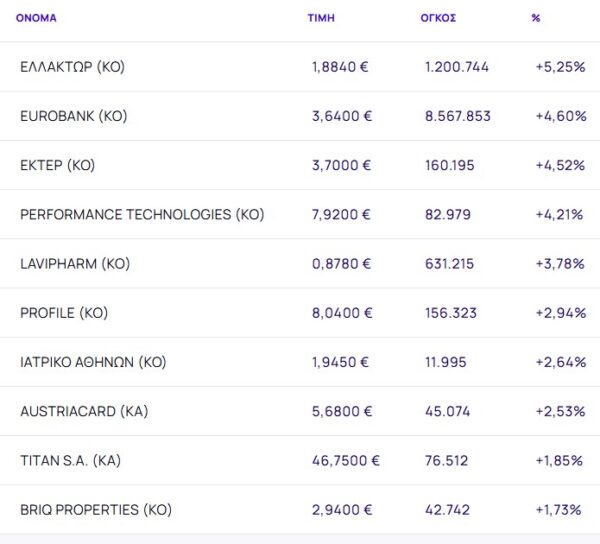Viewport: 600px width, 544px height.
Task: Select the ΕΚΤΕΡ (ΚΟ) stock name
Action: [x=57, y=165]
